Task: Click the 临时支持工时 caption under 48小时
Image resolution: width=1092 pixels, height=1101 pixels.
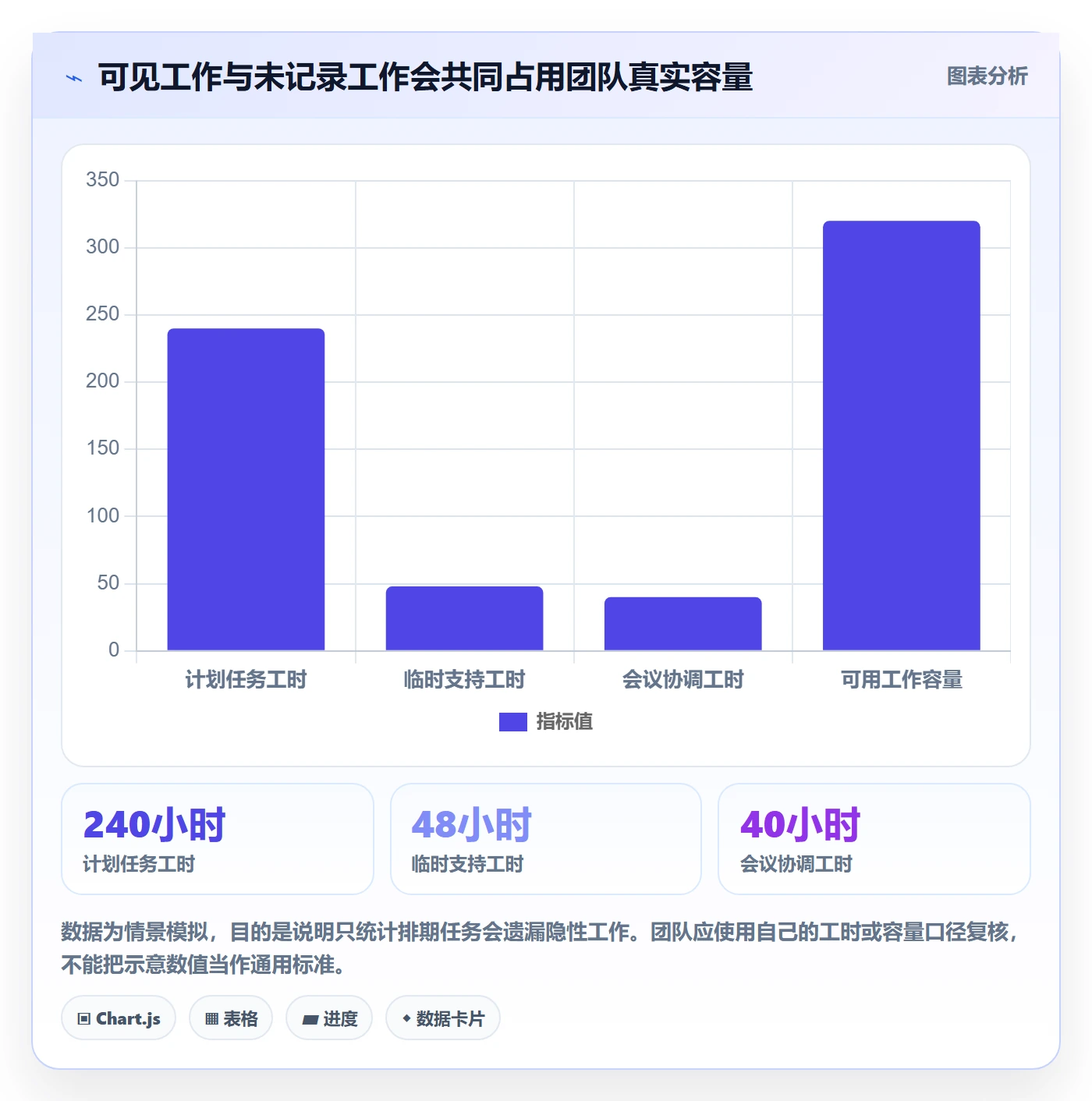Action: [468, 864]
